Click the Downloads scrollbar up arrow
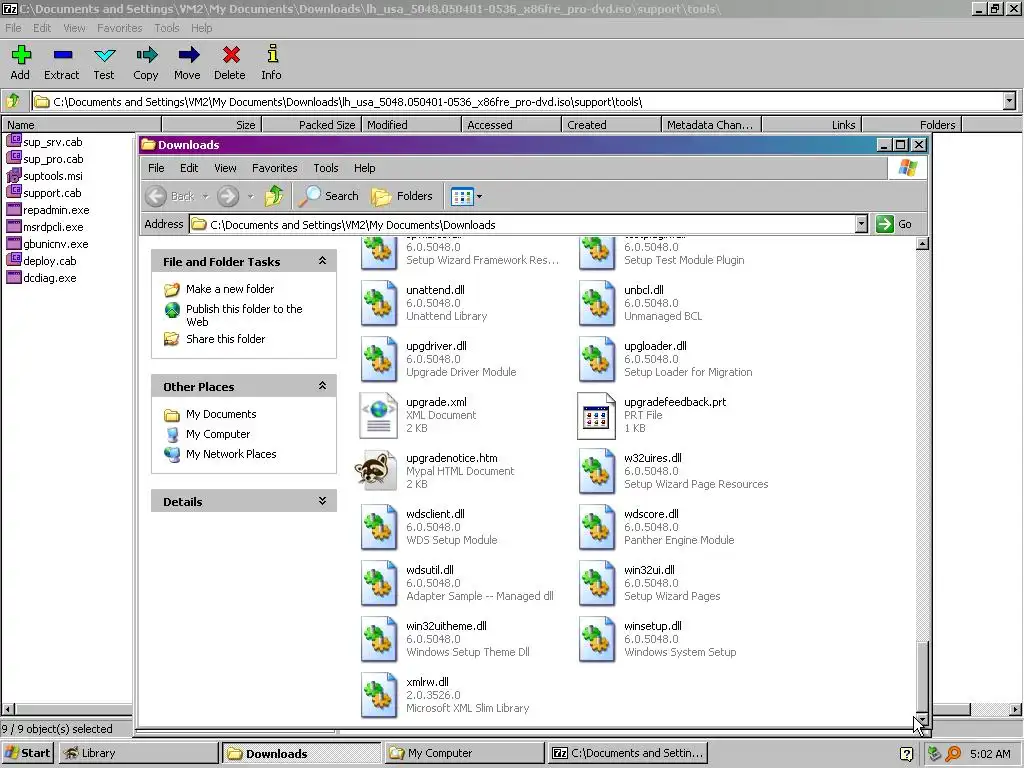 pos(922,244)
